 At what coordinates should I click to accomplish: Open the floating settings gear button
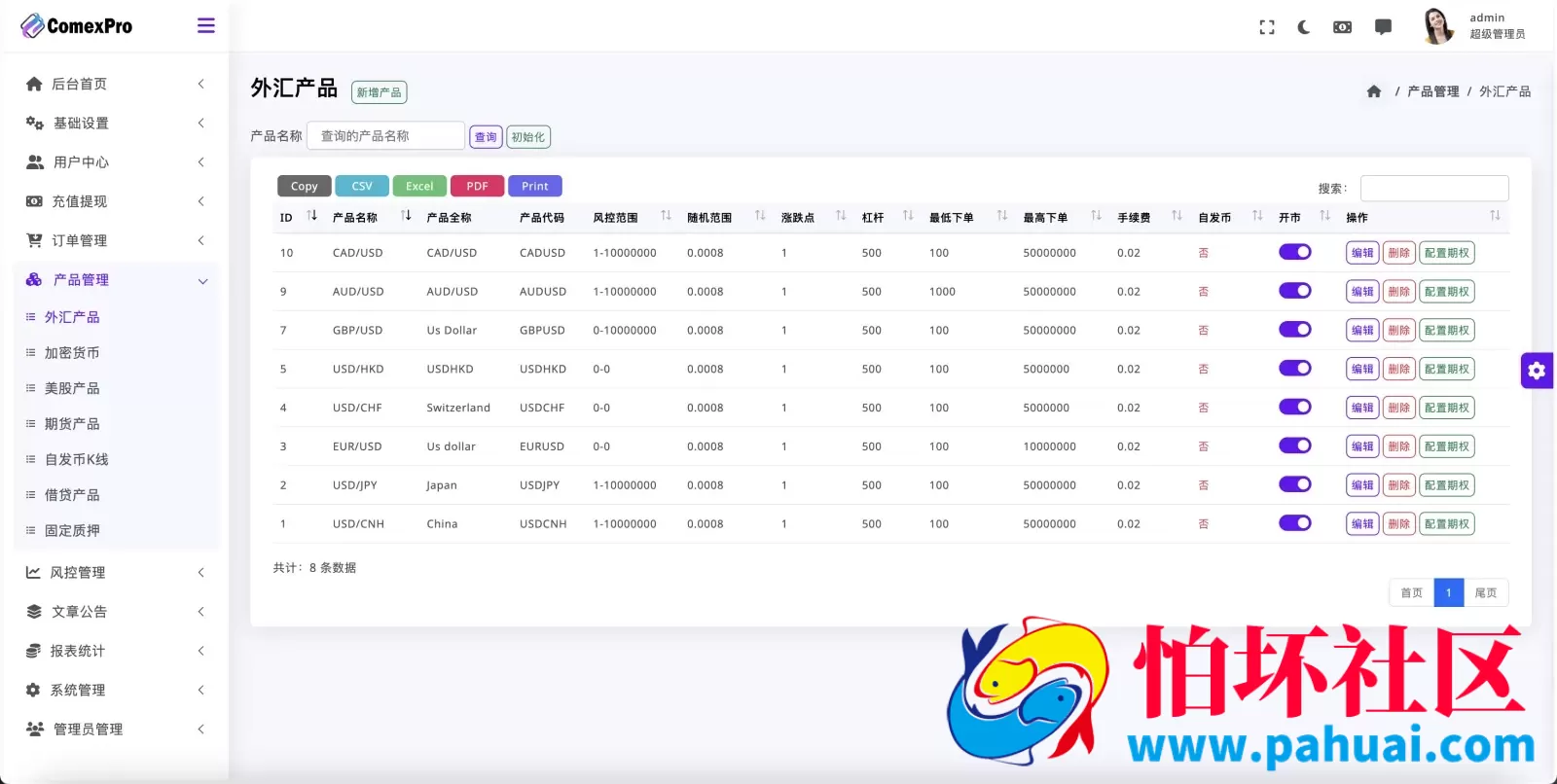pyautogui.click(x=1537, y=371)
